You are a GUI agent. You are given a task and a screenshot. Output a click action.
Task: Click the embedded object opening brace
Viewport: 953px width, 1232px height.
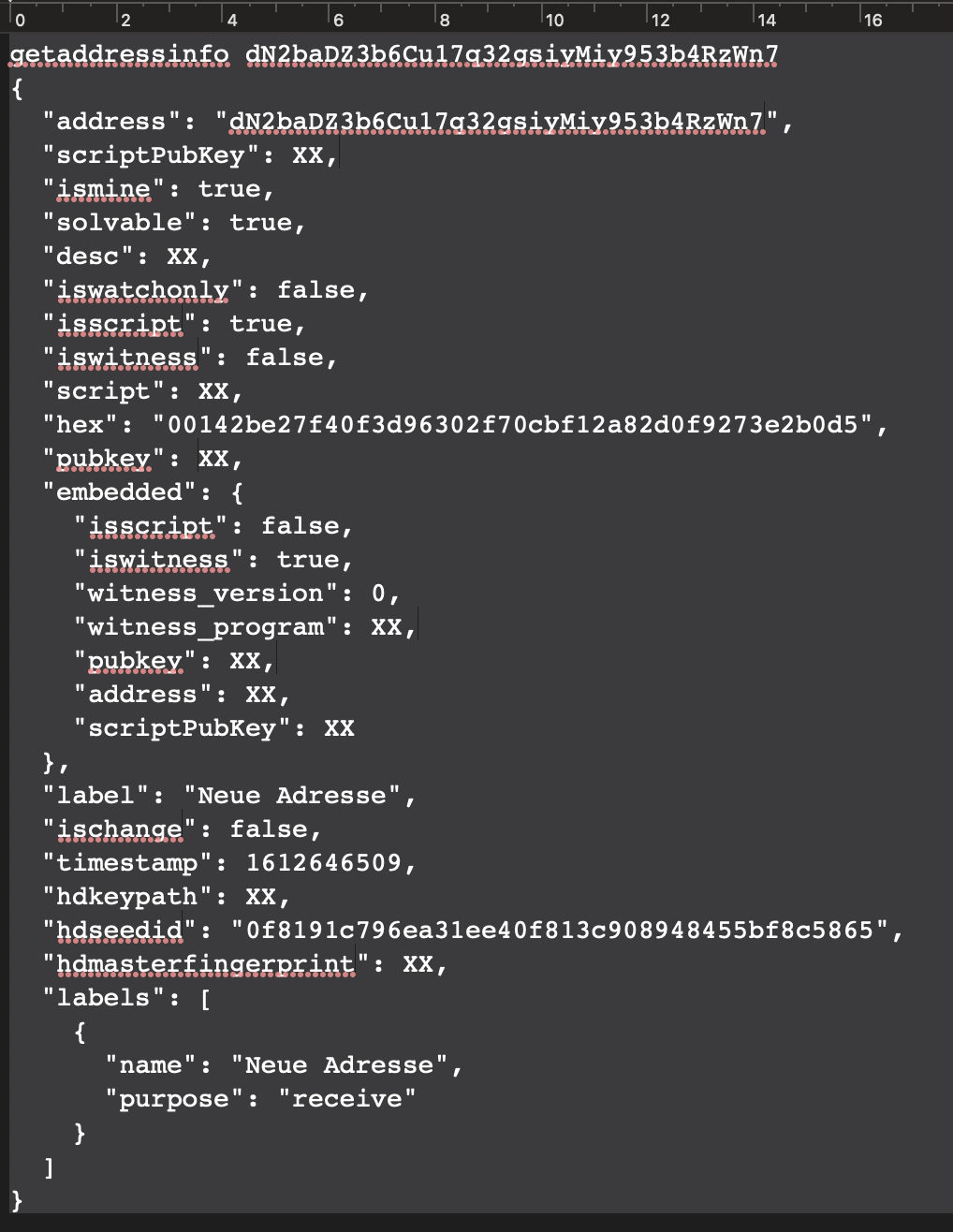point(237,492)
